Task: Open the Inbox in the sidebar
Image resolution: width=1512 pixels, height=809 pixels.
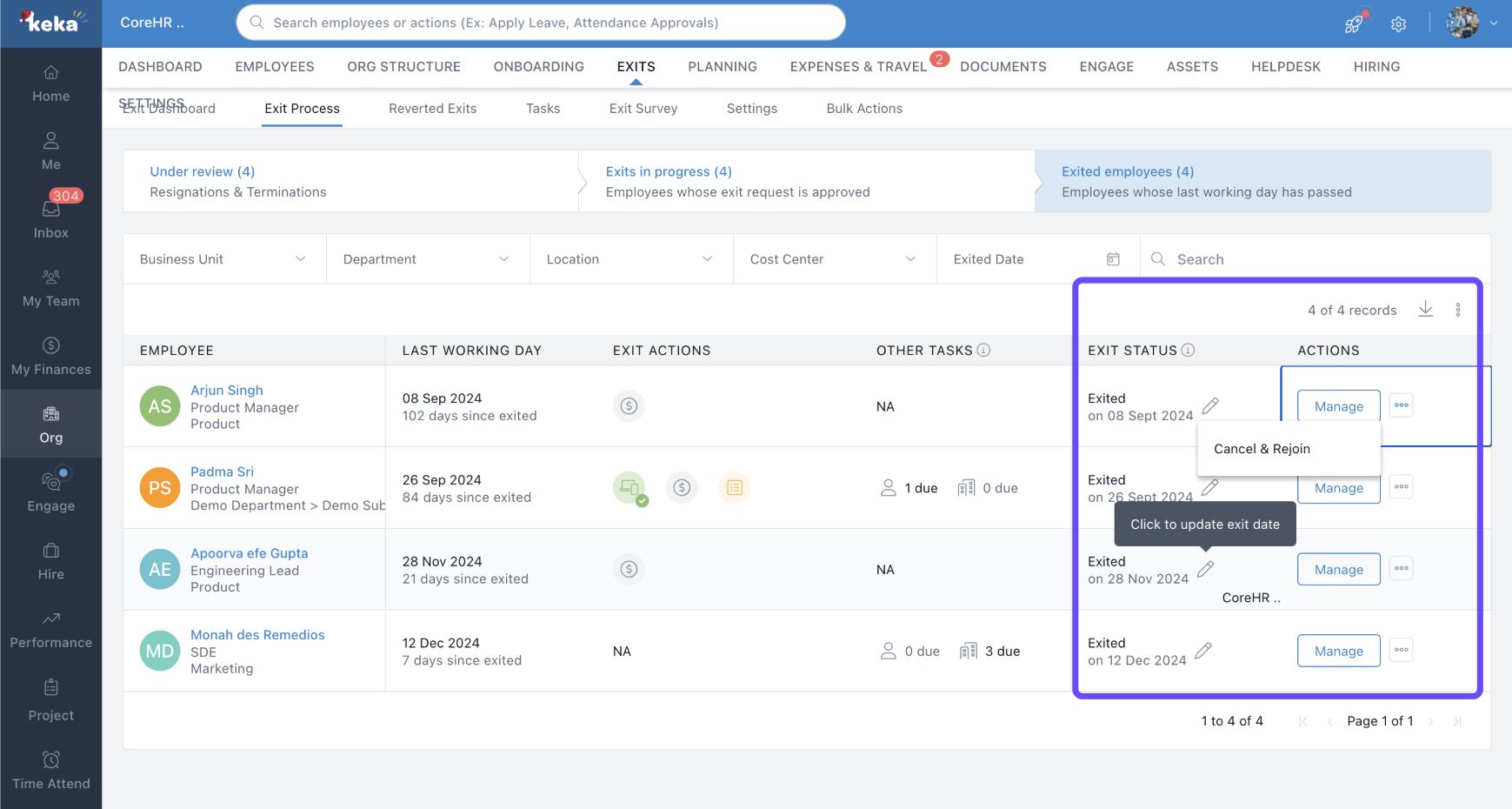Action: [x=51, y=217]
